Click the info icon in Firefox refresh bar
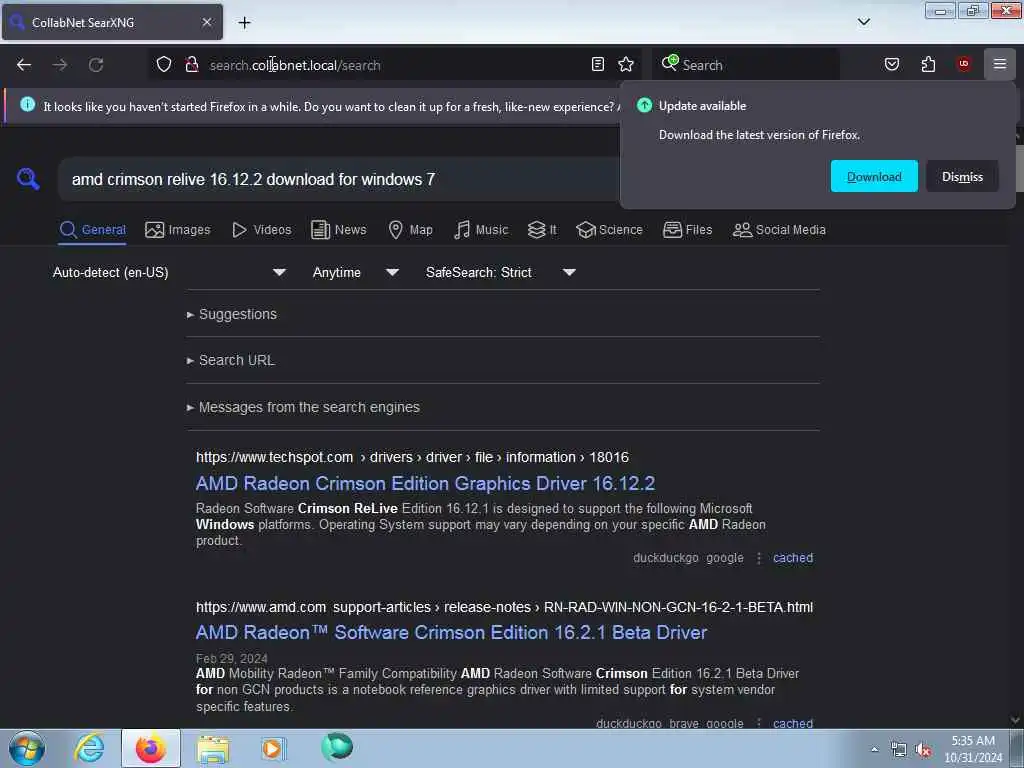The height and width of the screenshot is (768, 1024). (27, 104)
